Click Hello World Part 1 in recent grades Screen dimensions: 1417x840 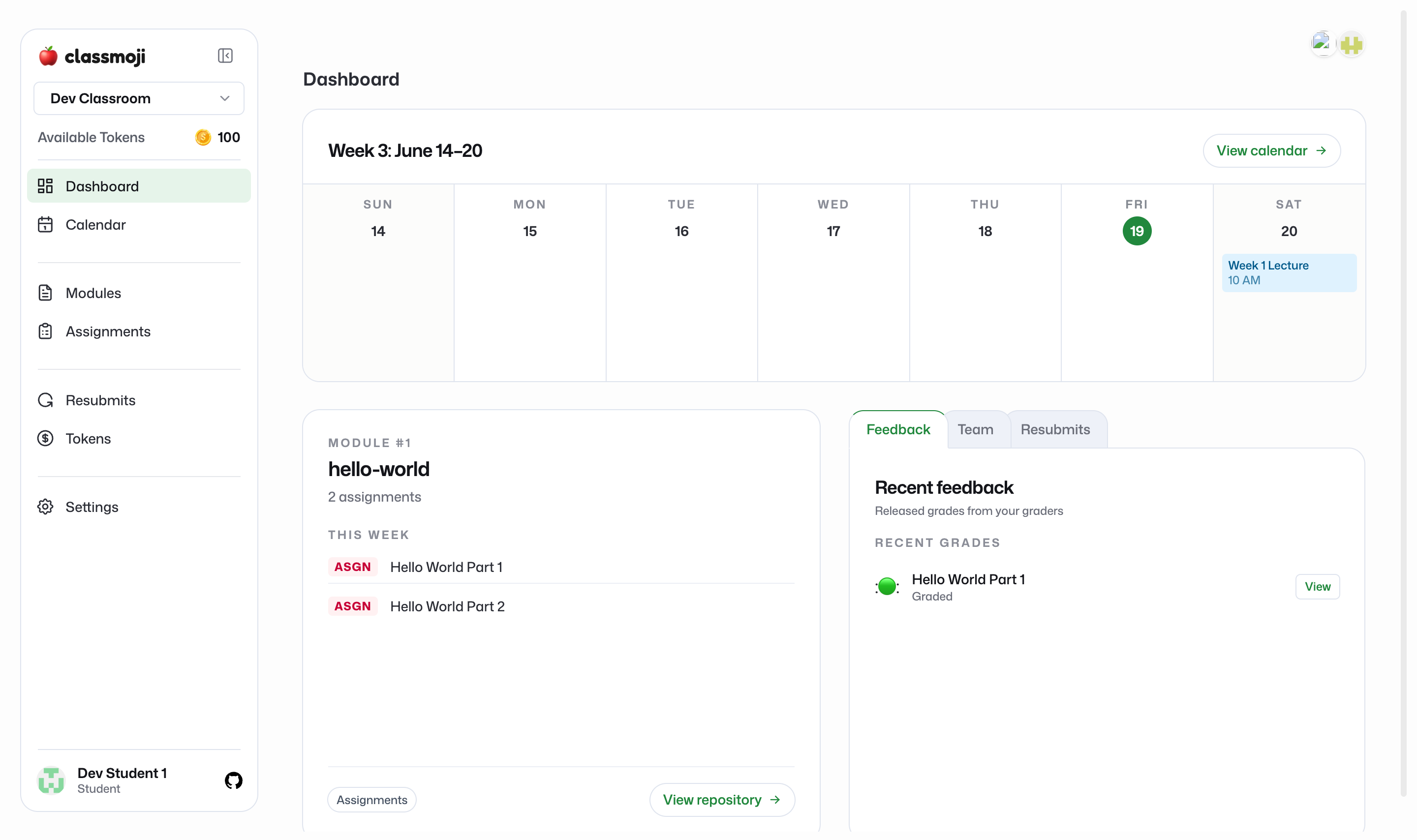pyautogui.click(x=968, y=580)
